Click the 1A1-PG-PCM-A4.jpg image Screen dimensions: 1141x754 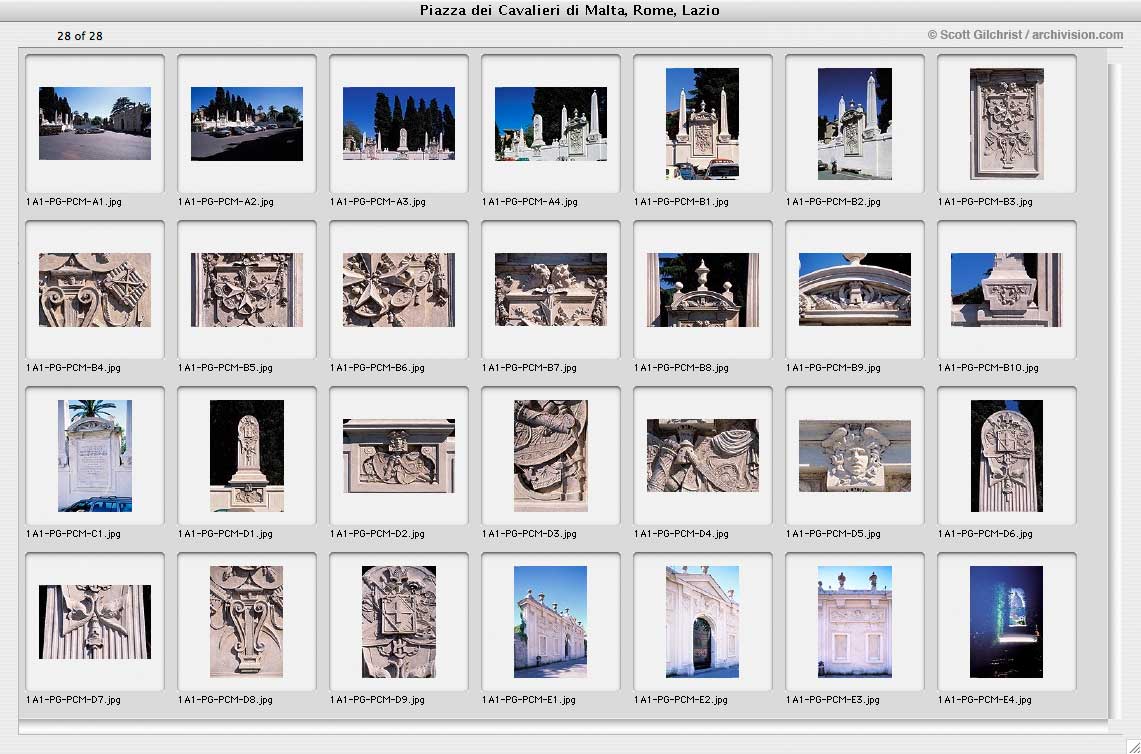pos(551,124)
